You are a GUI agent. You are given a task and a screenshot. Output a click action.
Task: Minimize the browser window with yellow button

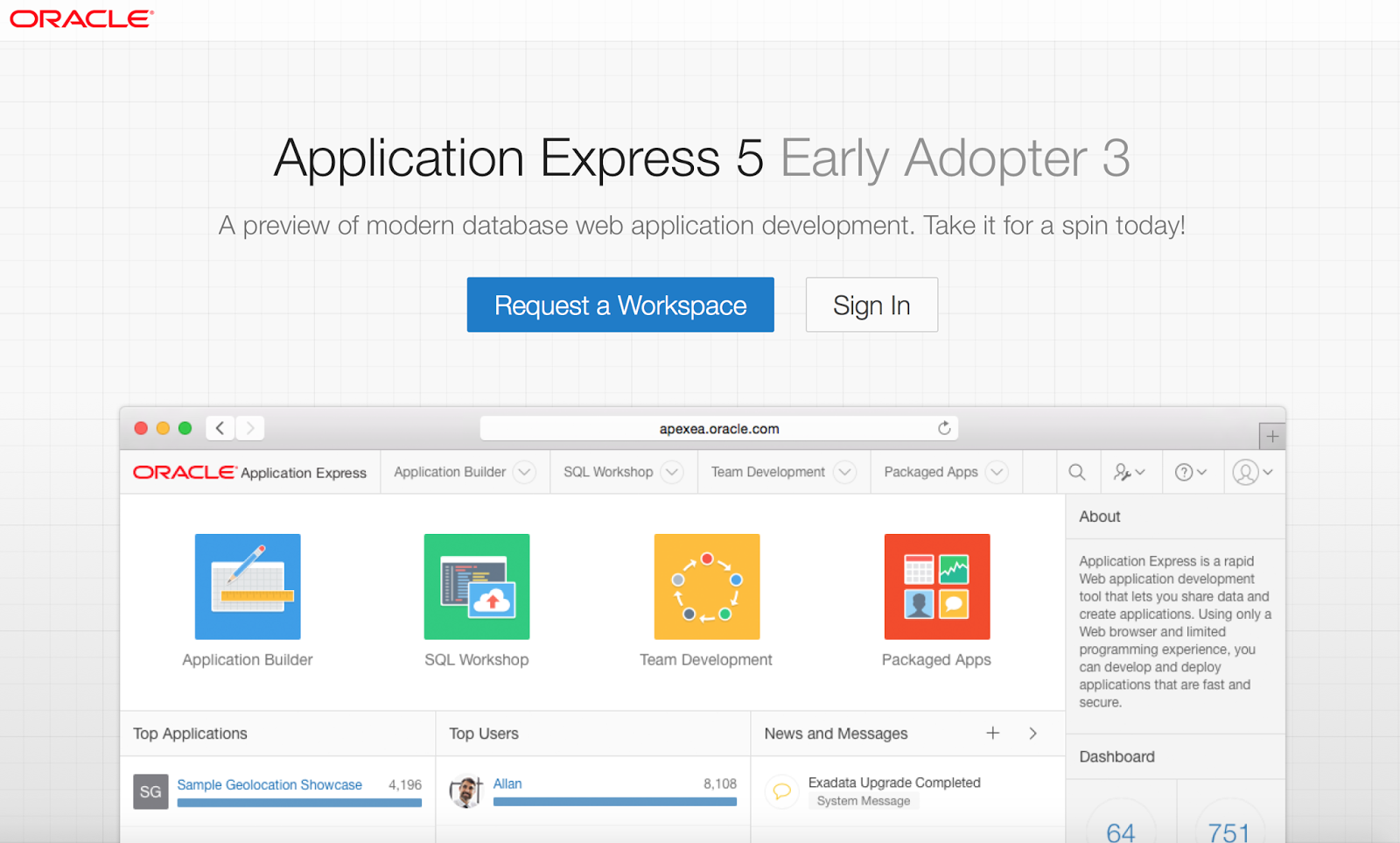[163, 428]
